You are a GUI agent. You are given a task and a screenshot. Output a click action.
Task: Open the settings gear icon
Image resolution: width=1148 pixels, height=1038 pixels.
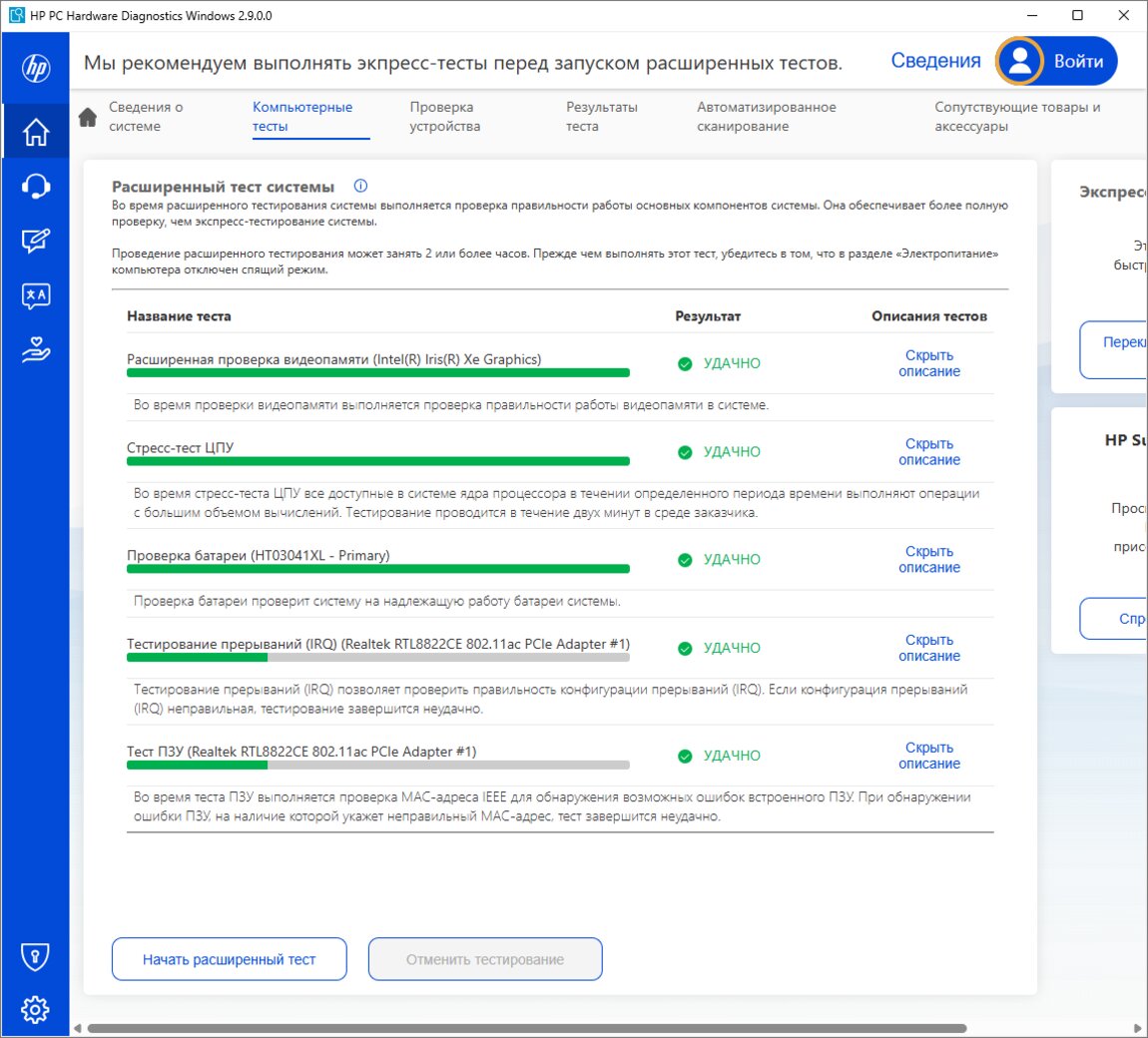(x=36, y=1009)
